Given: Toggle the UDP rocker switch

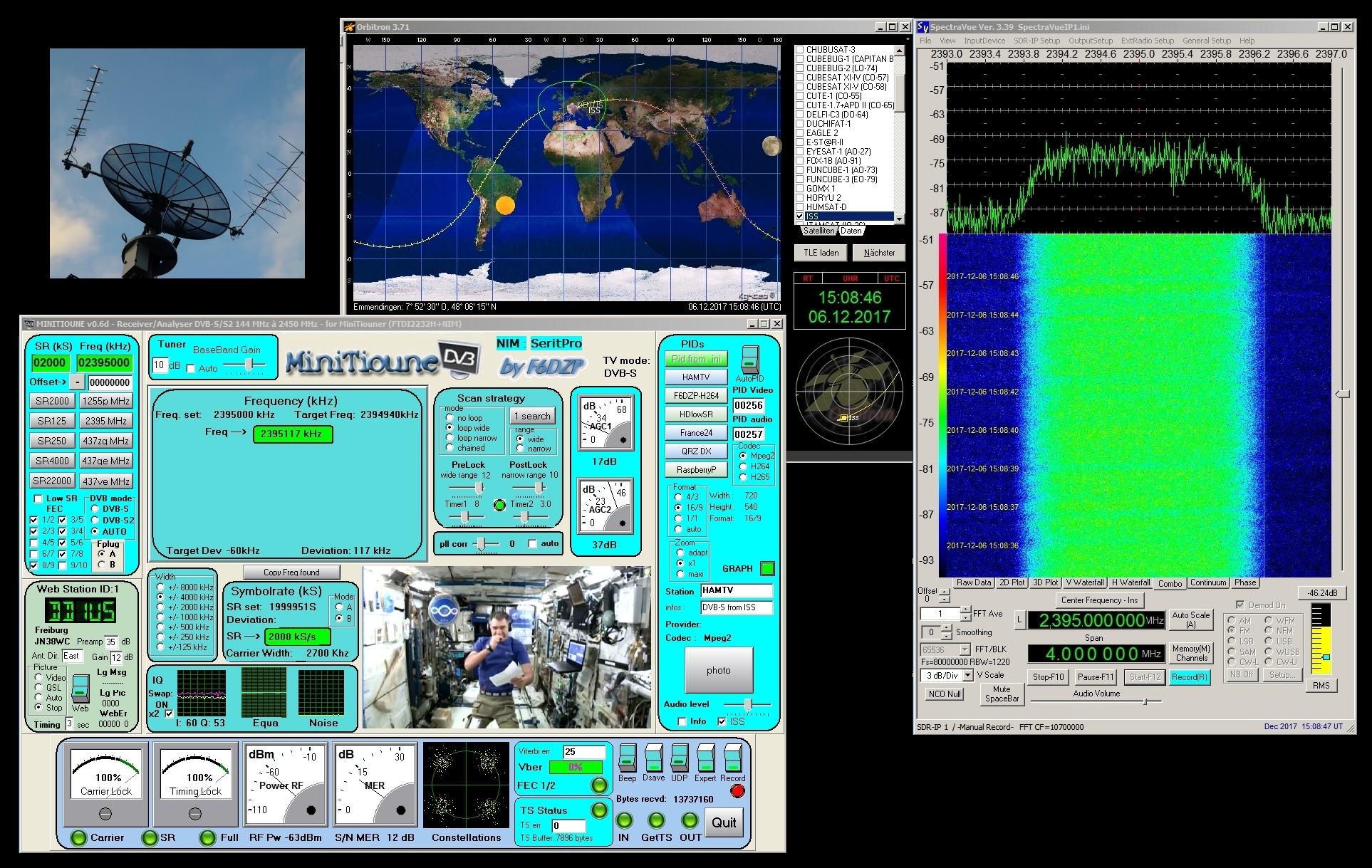Looking at the screenshot, I should click(680, 758).
